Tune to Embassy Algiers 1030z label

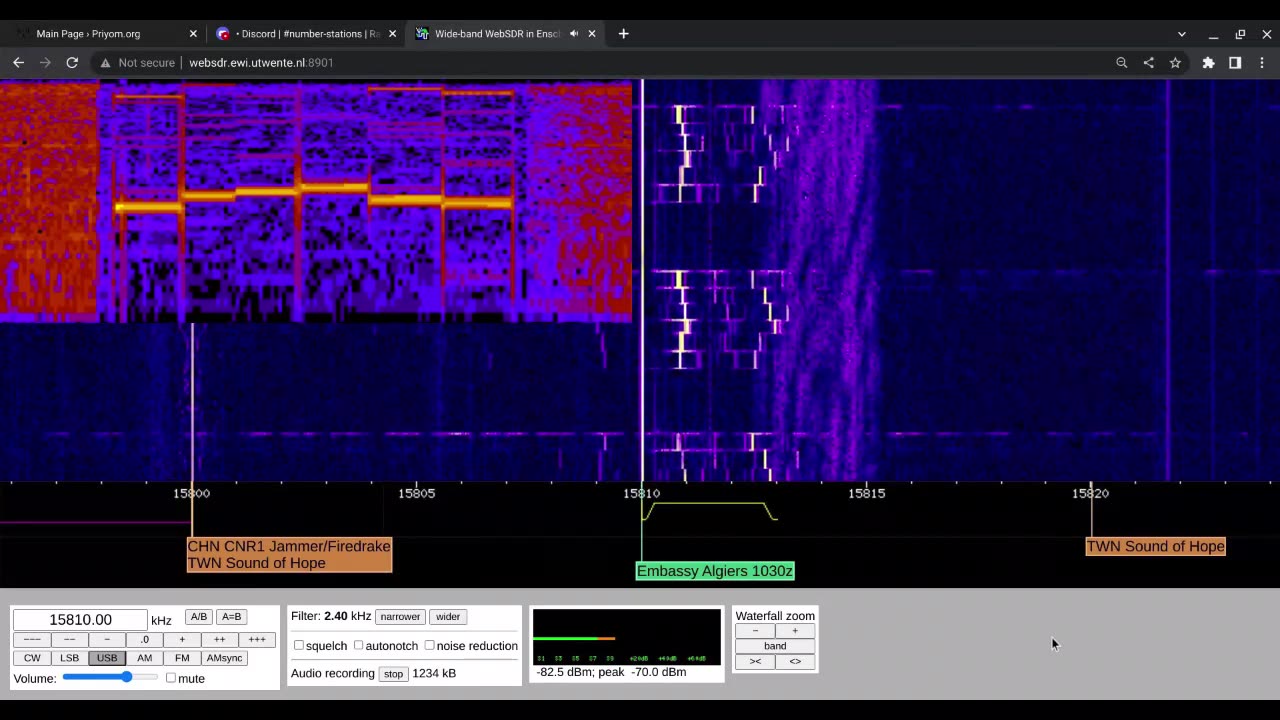(715, 571)
